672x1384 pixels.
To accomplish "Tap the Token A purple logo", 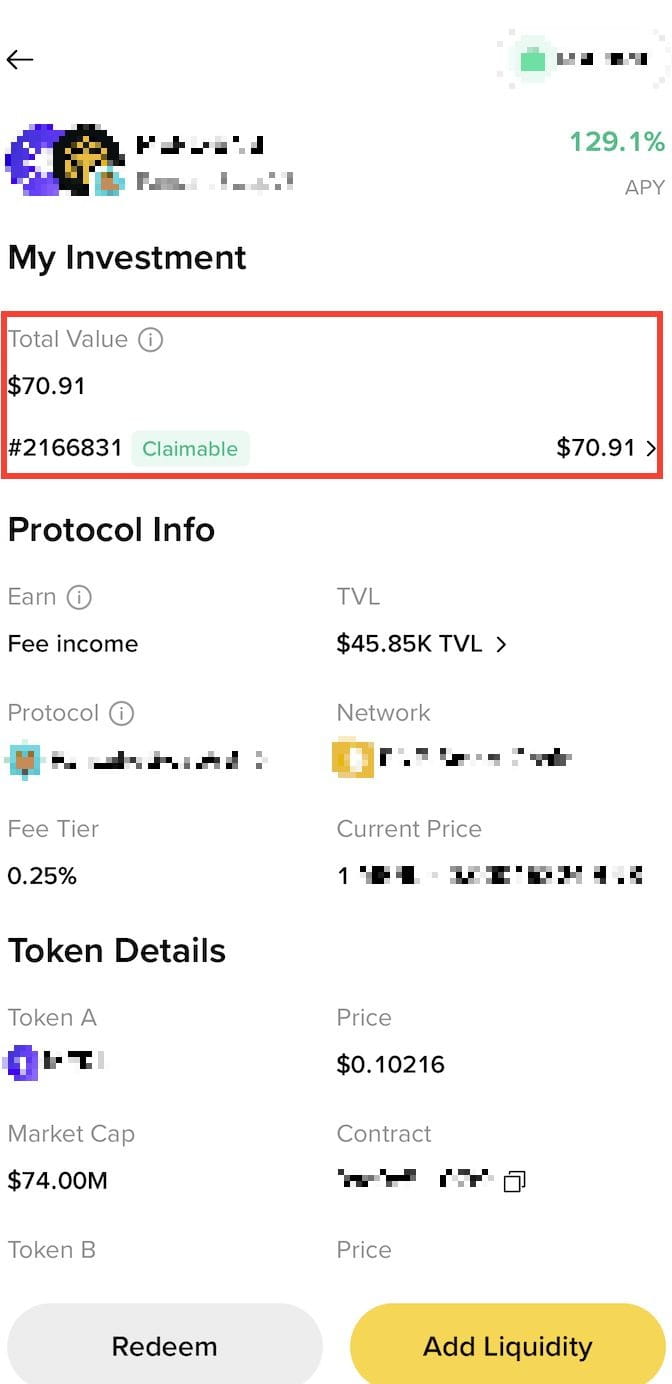I will 22,1063.
